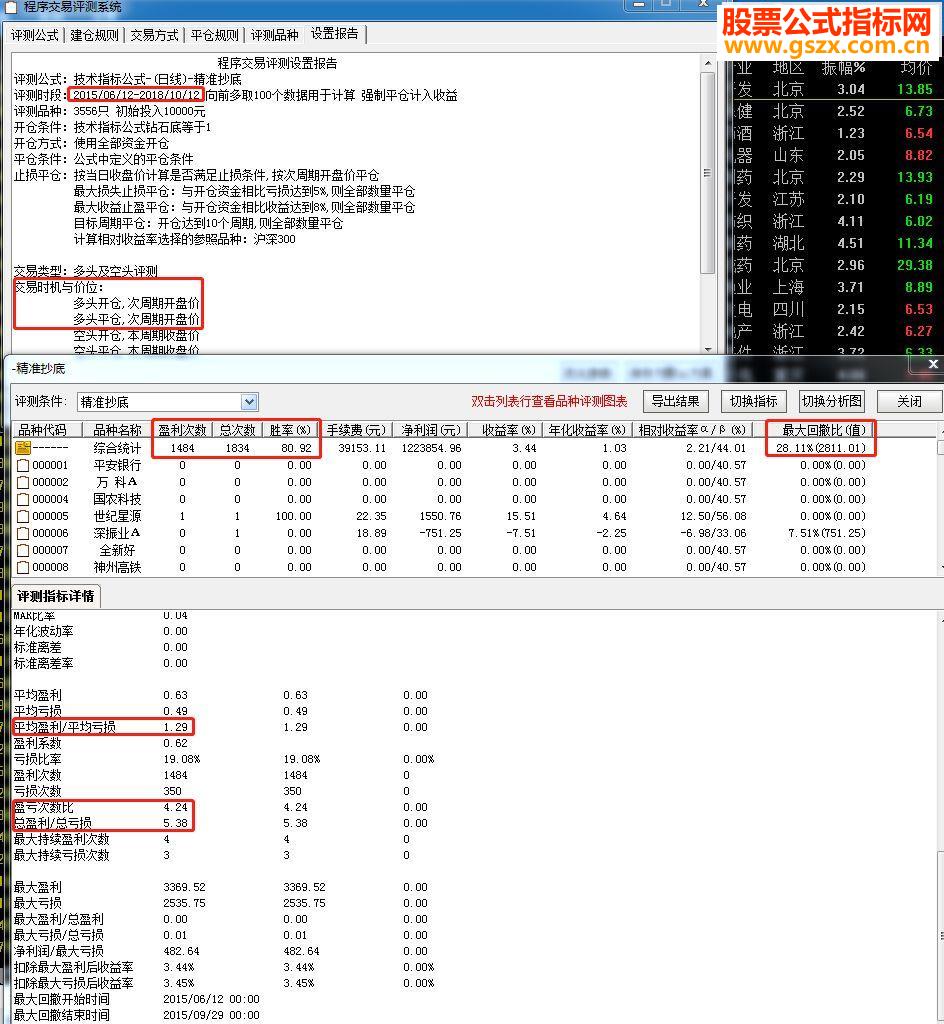Sort by 相对收益率α/β(%) column header

tap(693, 430)
